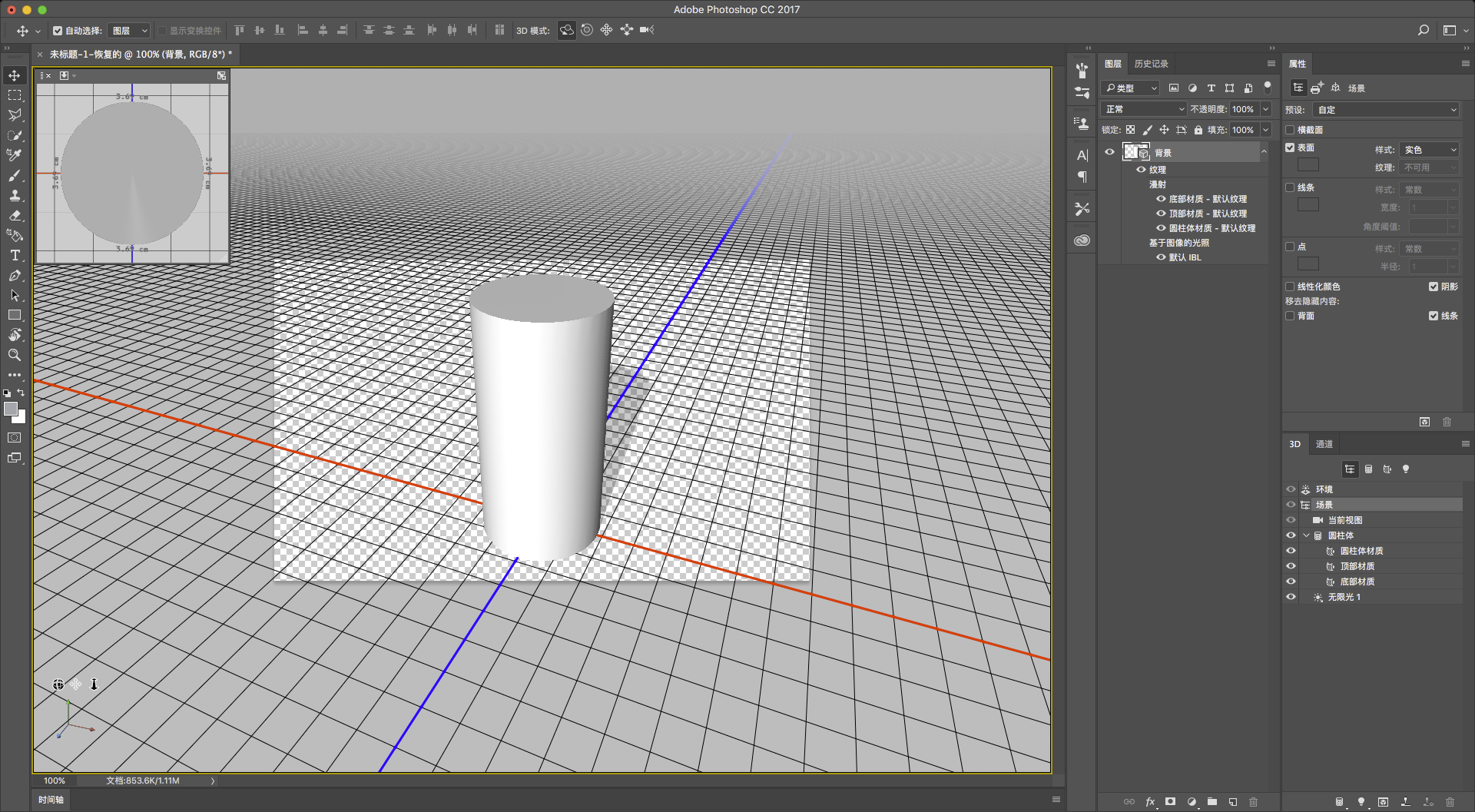This screenshot has height=812, width=1475.
Task: Collapse the 圆柱体 tree node
Action: [1306, 535]
